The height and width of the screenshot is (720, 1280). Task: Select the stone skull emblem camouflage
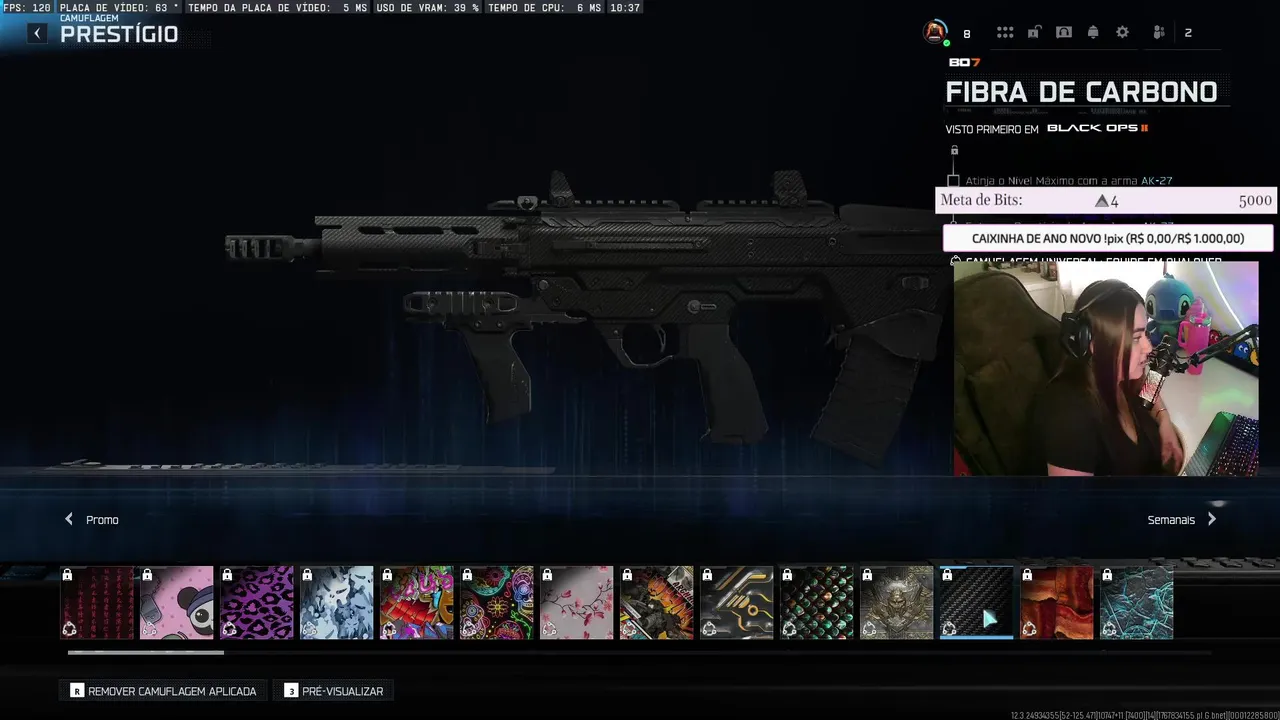click(x=897, y=603)
